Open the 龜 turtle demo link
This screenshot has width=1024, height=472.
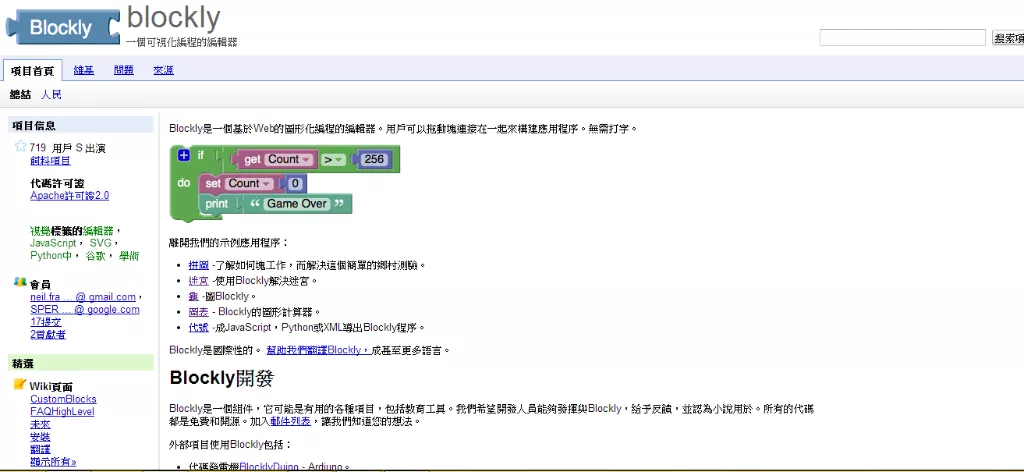pos(193,296)
